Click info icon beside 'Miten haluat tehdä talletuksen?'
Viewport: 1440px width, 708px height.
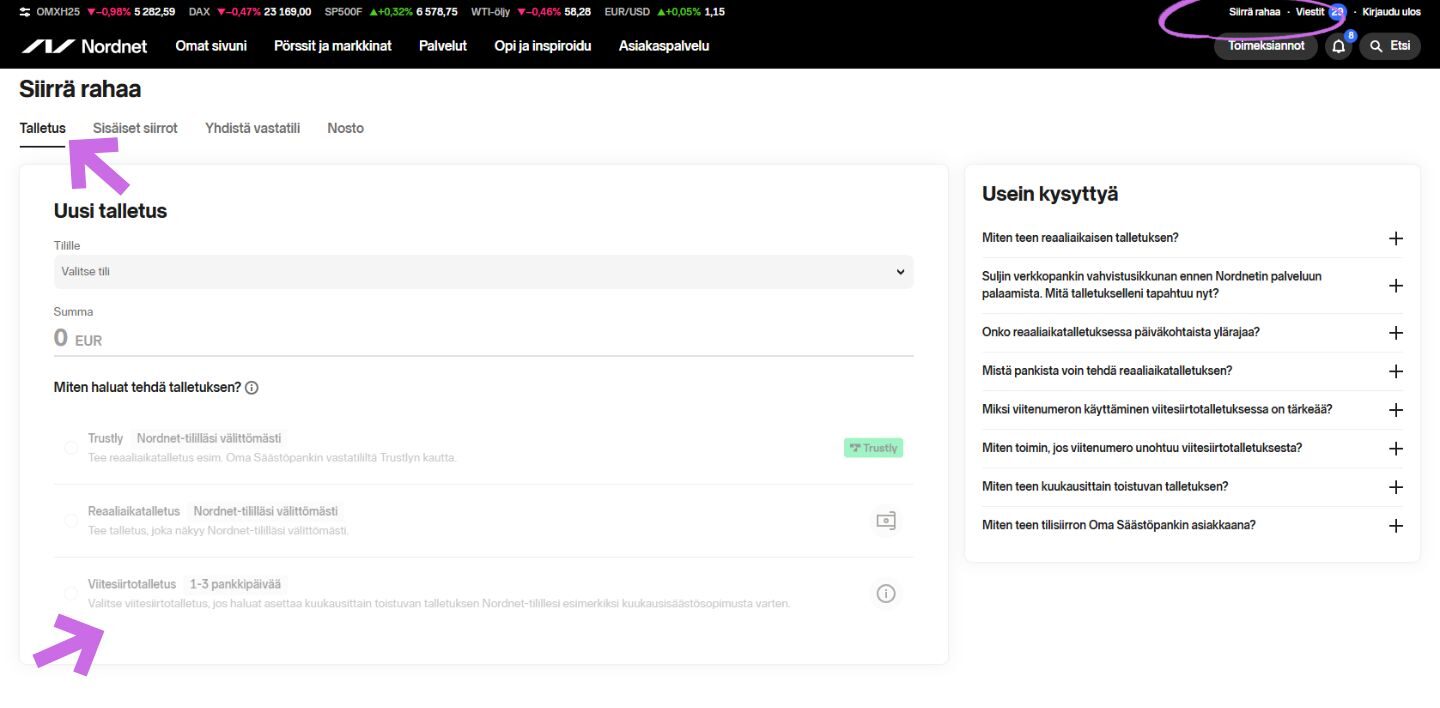point(252,388)
